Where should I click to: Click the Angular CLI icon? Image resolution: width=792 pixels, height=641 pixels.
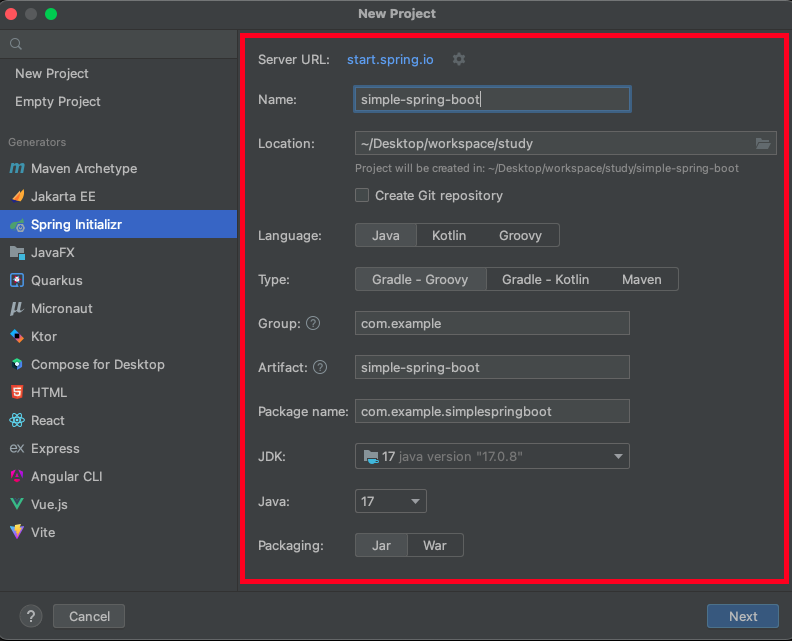[17, 476]
